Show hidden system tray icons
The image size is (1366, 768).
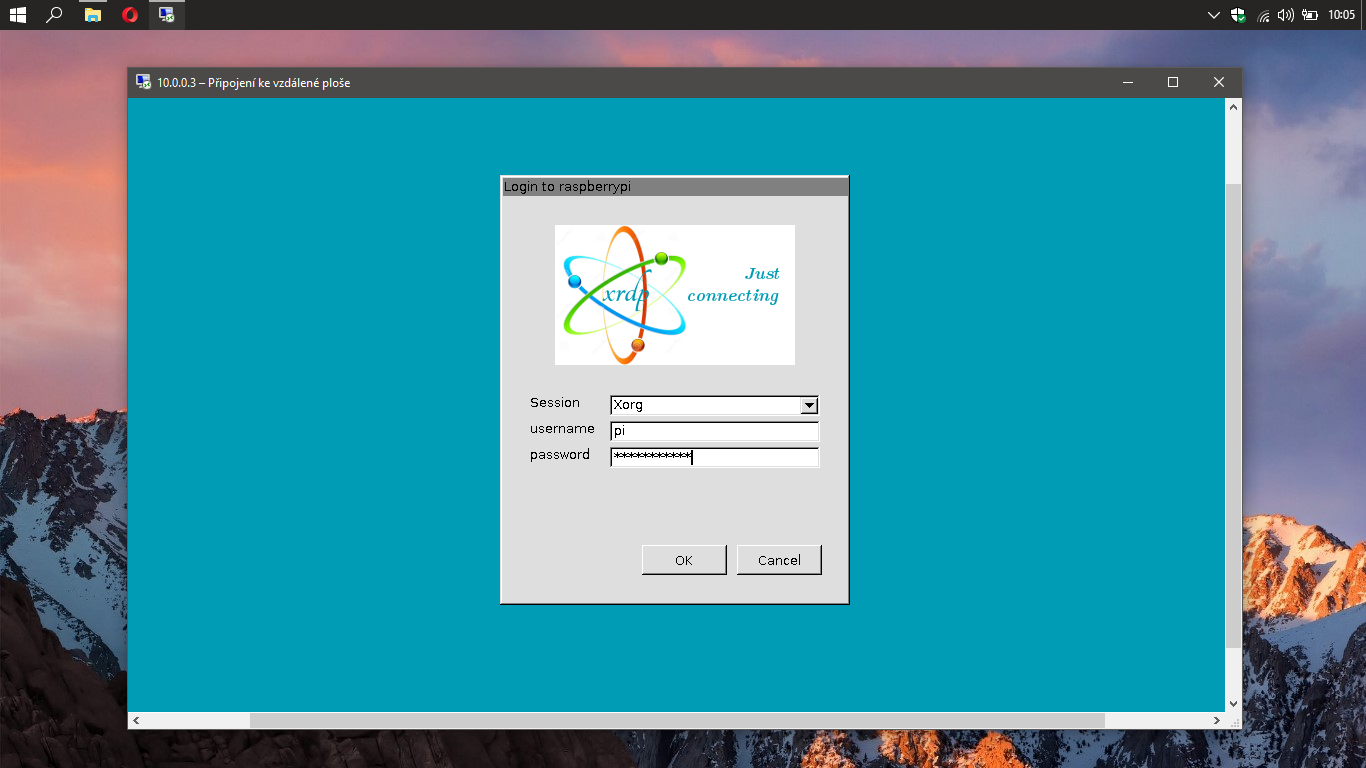[x=1214, y=15]
